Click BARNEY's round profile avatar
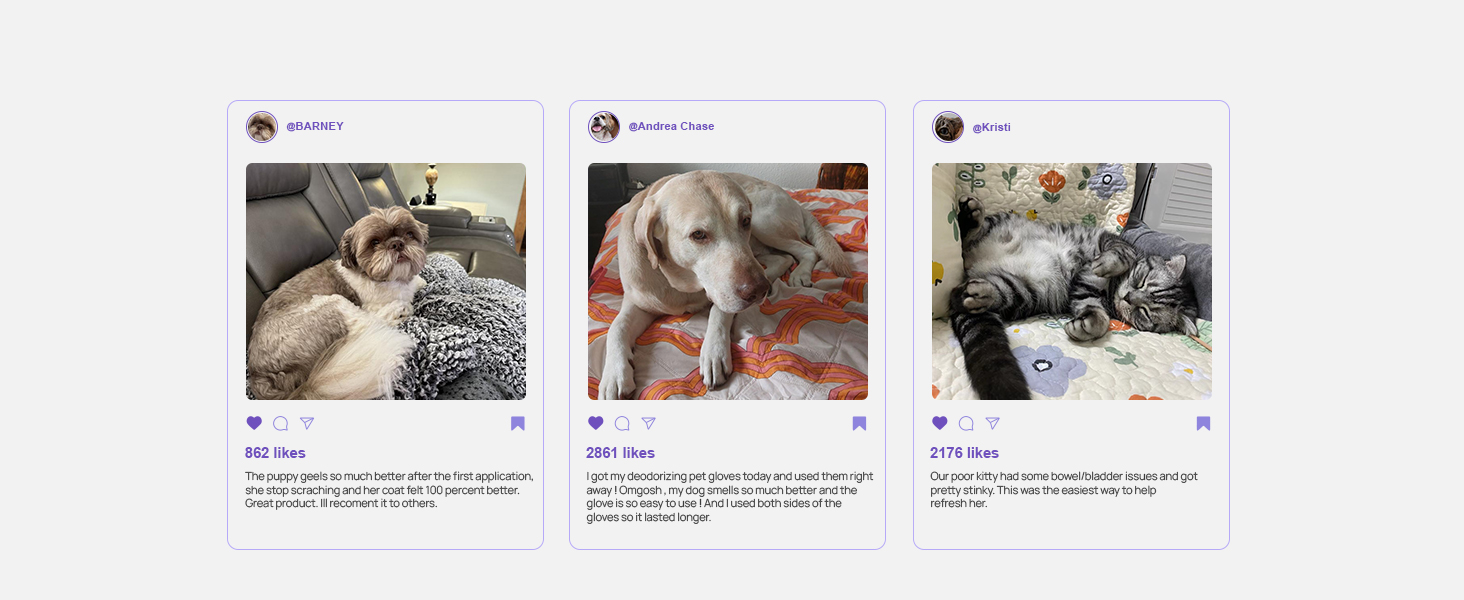This screenshot has height=600, width=1464. [262, 127]
